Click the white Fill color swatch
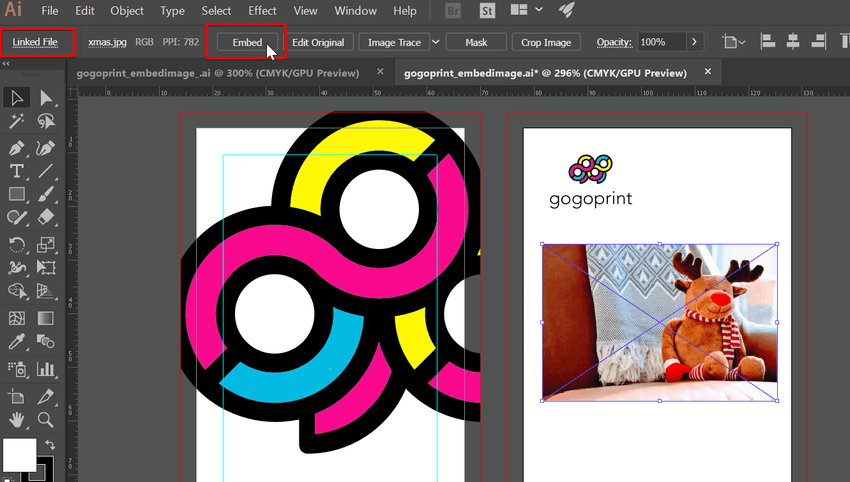 click(19, 455)
